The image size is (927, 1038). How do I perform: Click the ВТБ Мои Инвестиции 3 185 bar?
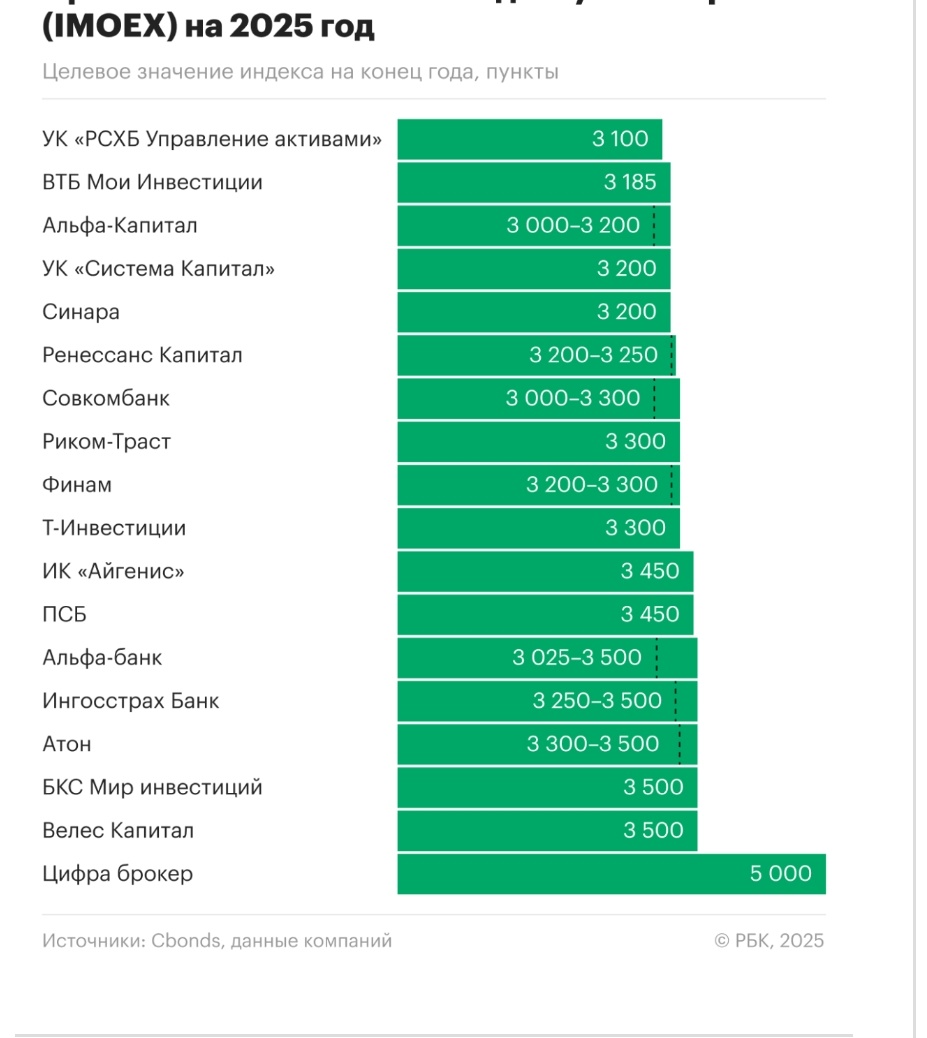(533, 183)
